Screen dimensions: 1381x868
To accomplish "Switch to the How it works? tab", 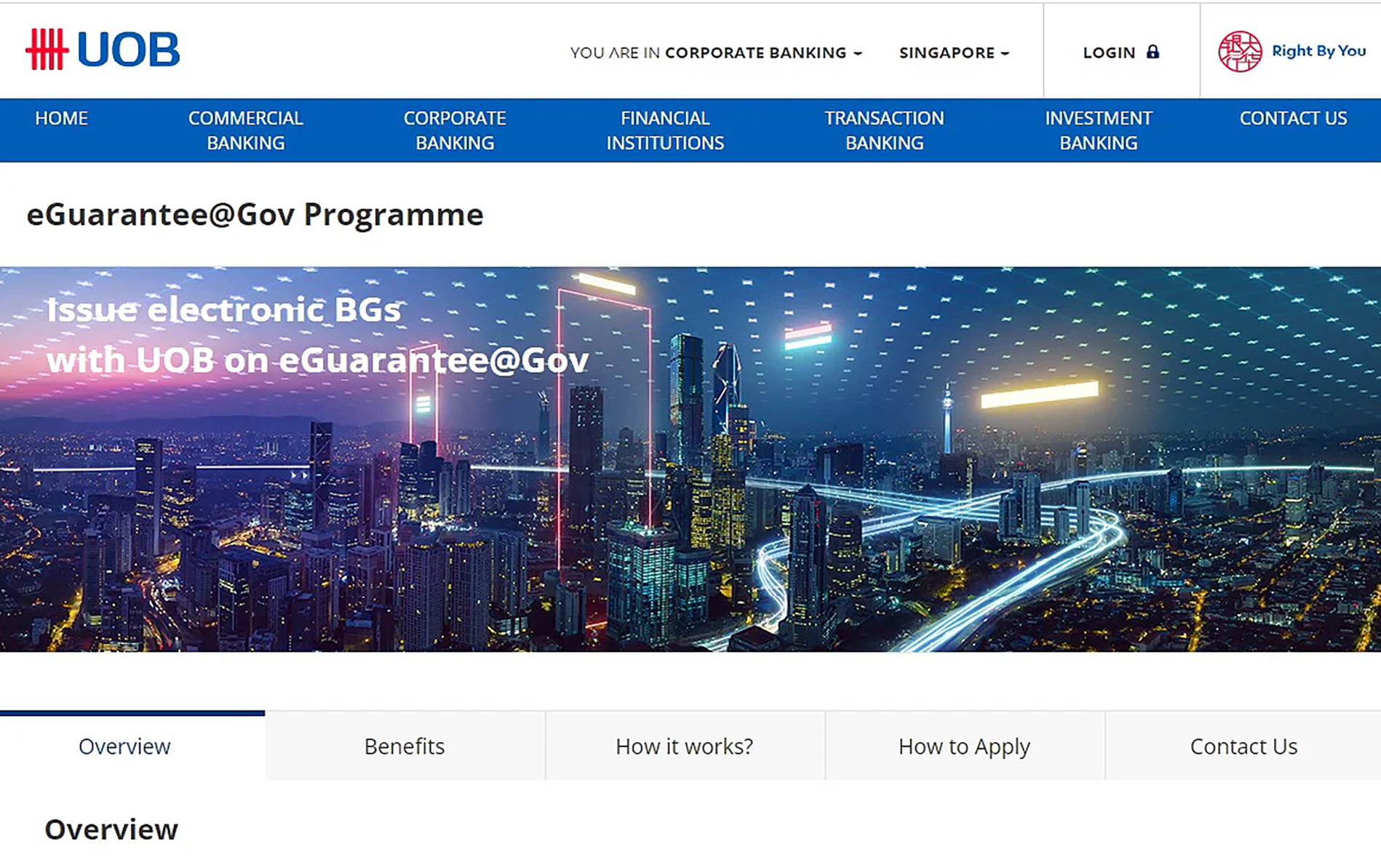I will pyautogui.click(x=685, y=746).
